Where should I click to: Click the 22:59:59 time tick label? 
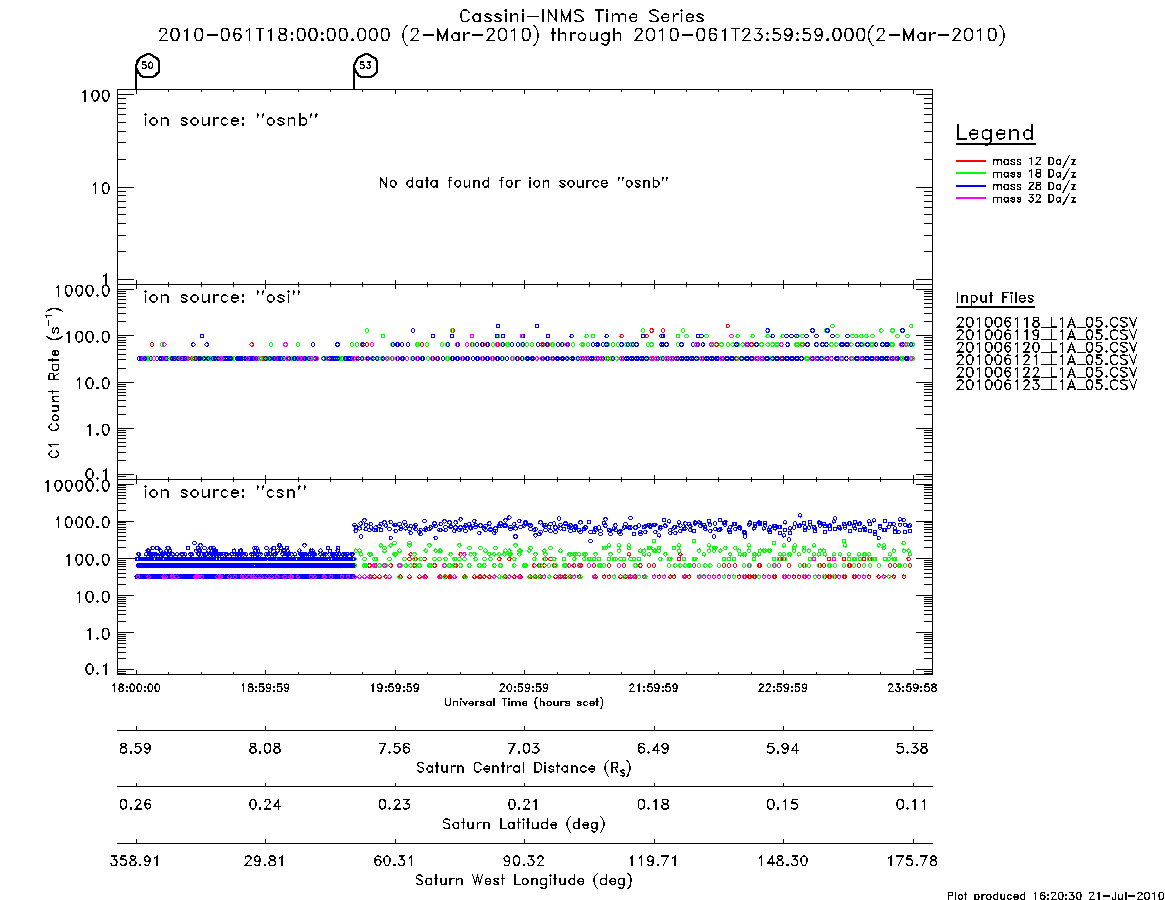782,688
